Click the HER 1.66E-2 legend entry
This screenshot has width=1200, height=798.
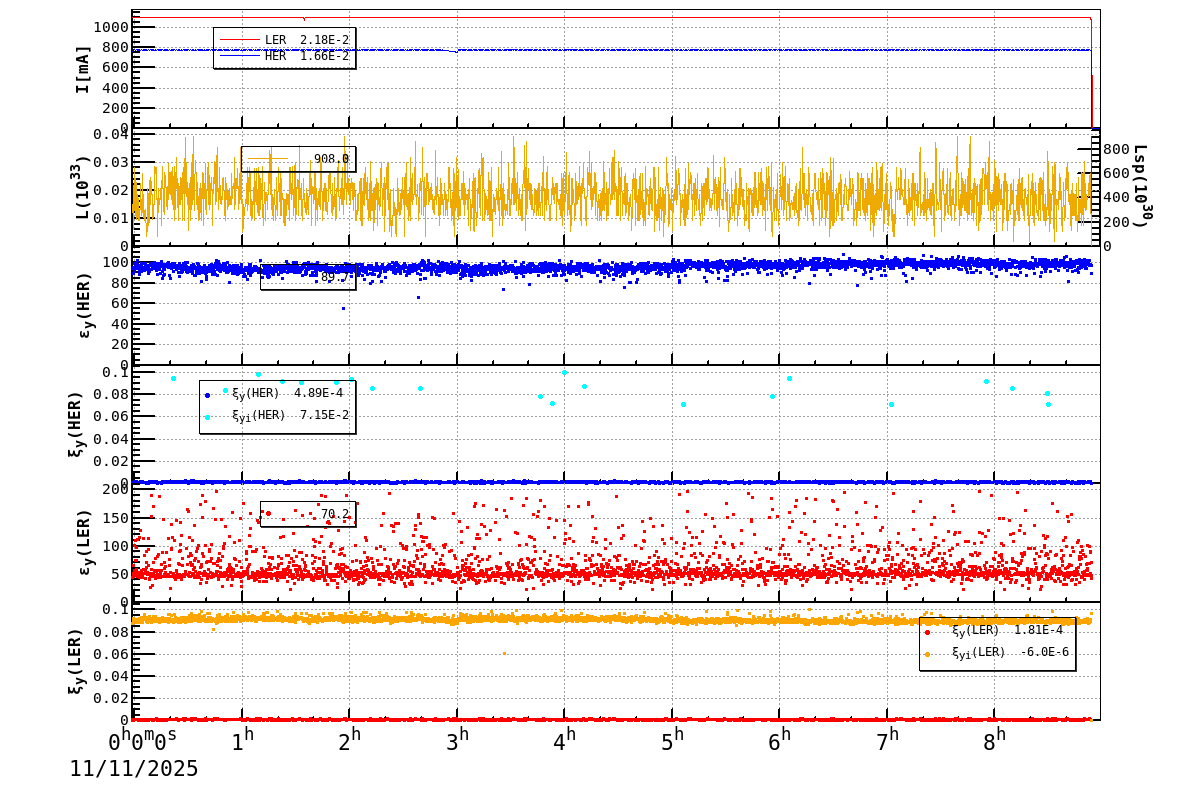(x=306, y=56)
